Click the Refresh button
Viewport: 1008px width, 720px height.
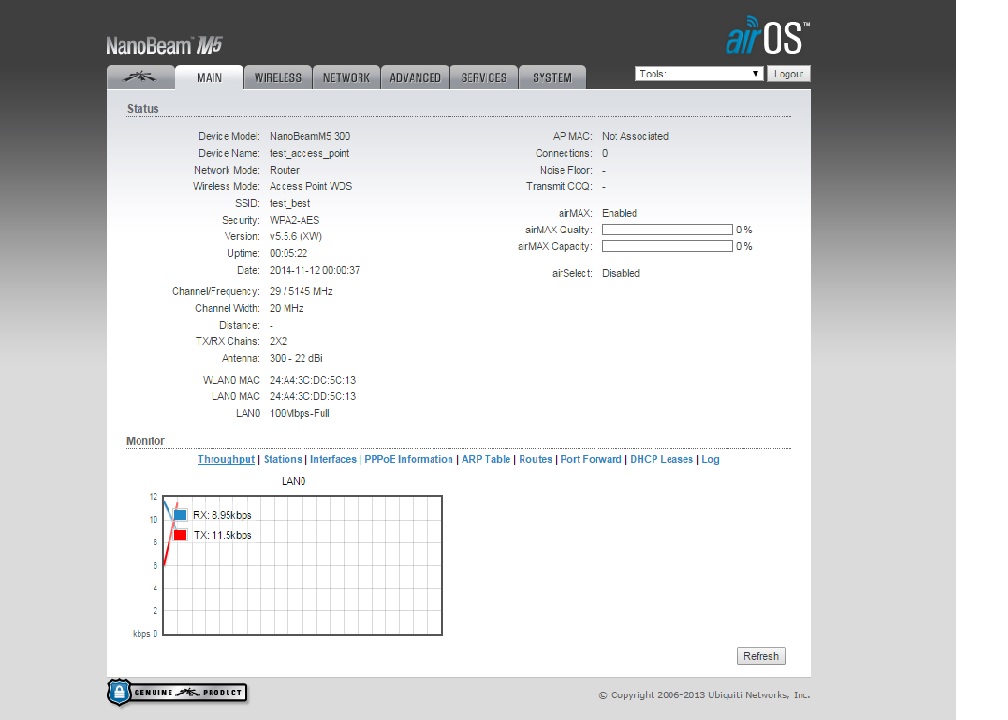(x=760, y=656)
